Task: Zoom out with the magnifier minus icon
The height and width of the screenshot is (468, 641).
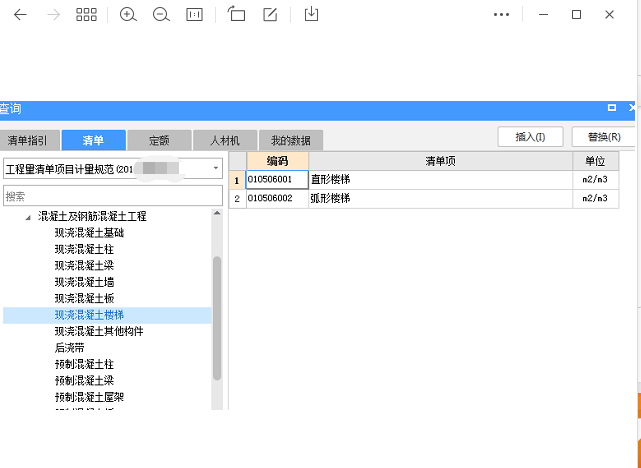Action: (x=161, y=15)
